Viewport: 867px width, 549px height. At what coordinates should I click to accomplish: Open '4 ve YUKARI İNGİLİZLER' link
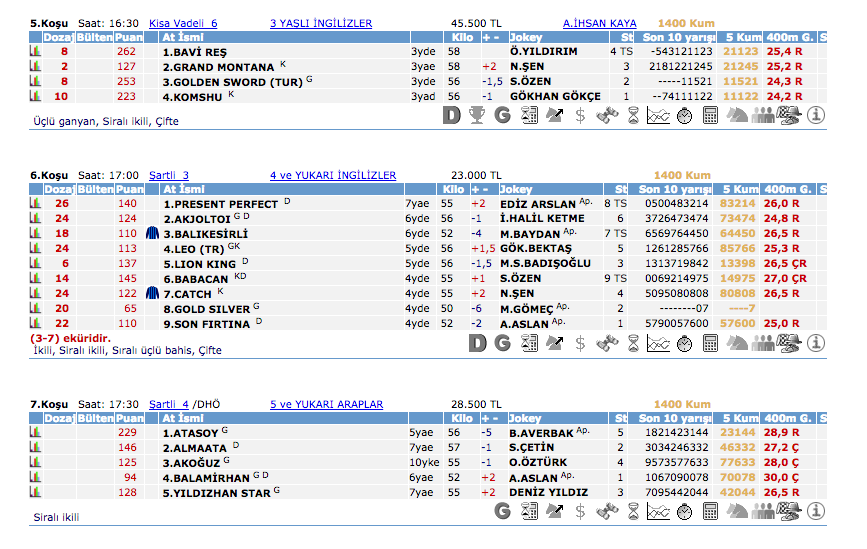tap(333, 175)
